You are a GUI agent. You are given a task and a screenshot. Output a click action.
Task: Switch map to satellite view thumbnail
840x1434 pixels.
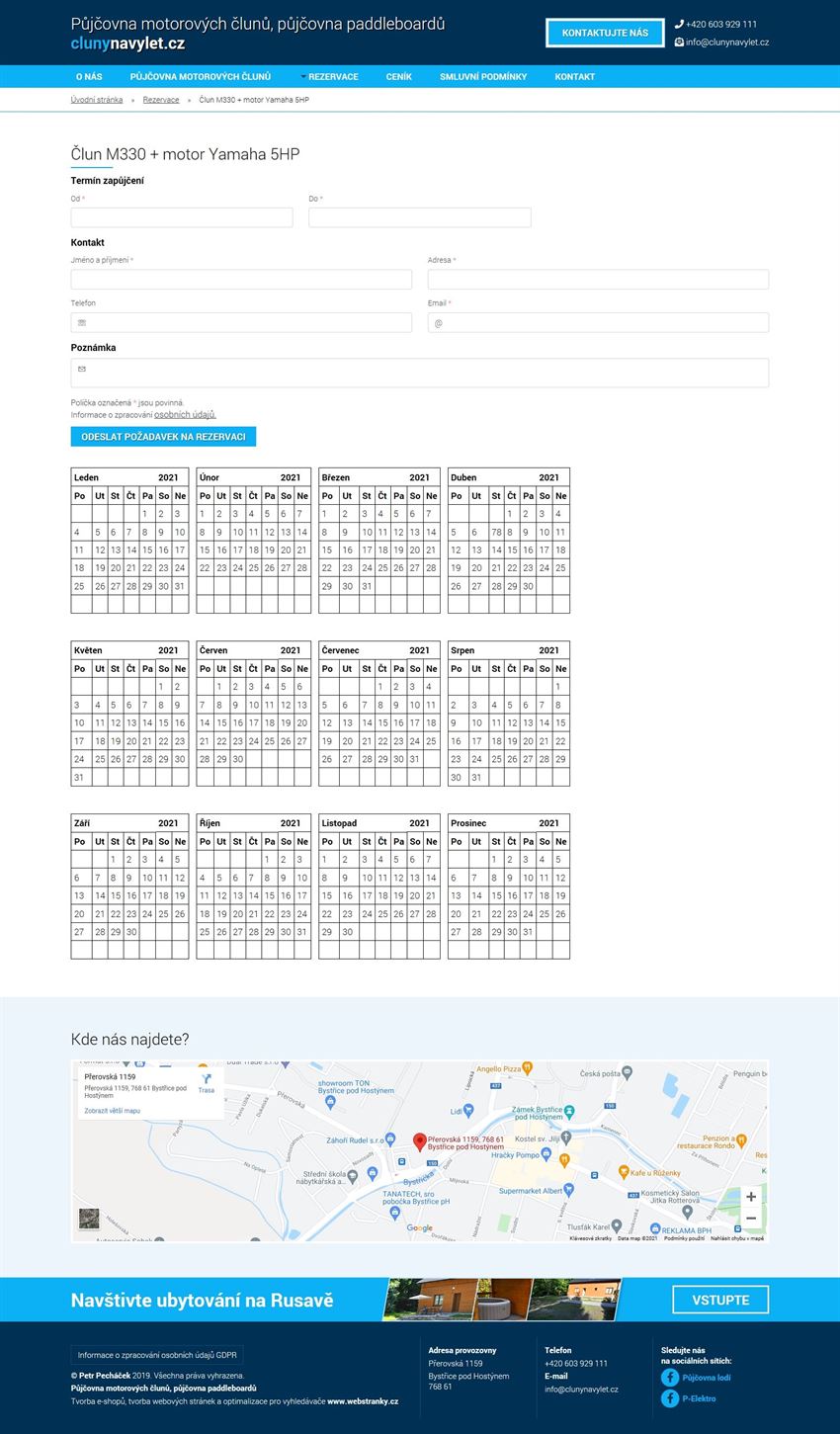(x=89, y=1219)
